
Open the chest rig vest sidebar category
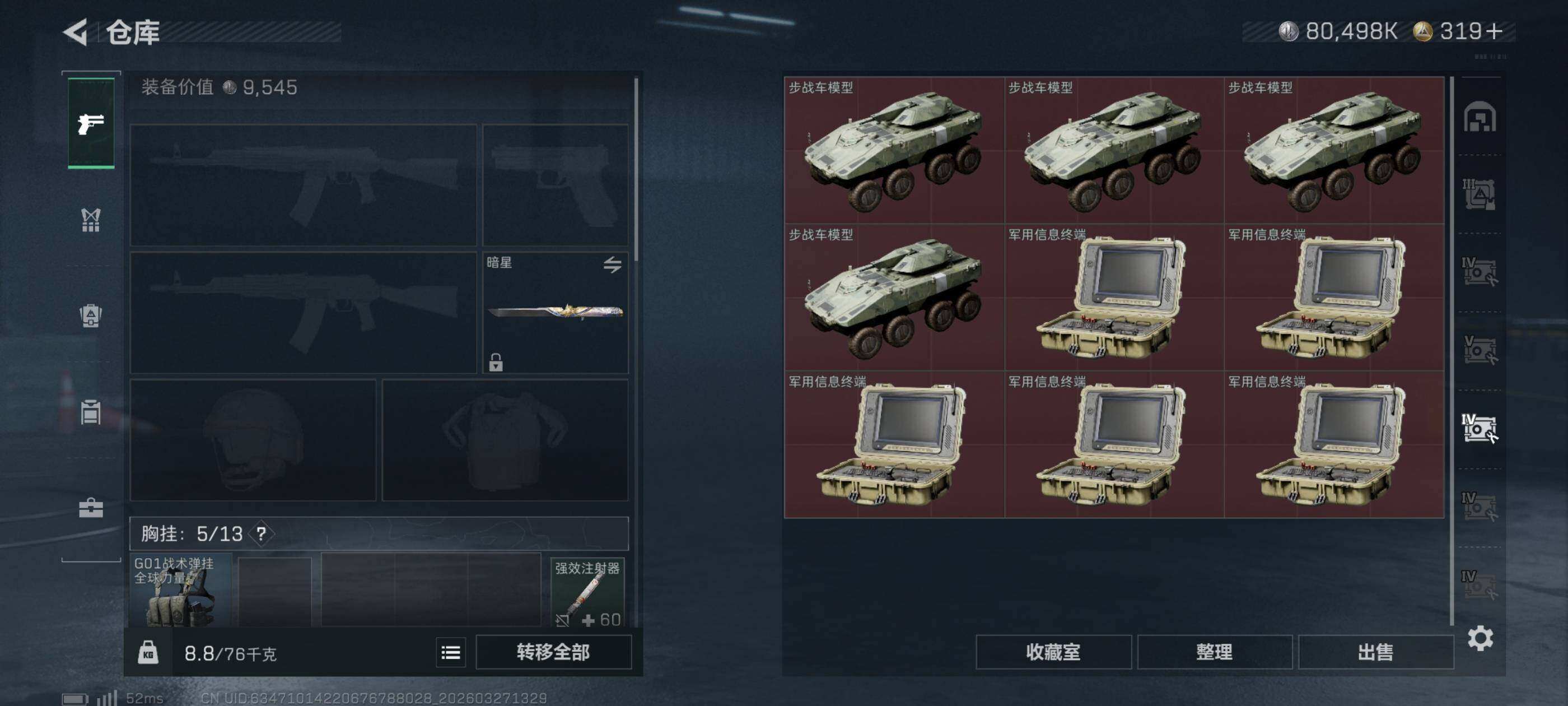91,220
